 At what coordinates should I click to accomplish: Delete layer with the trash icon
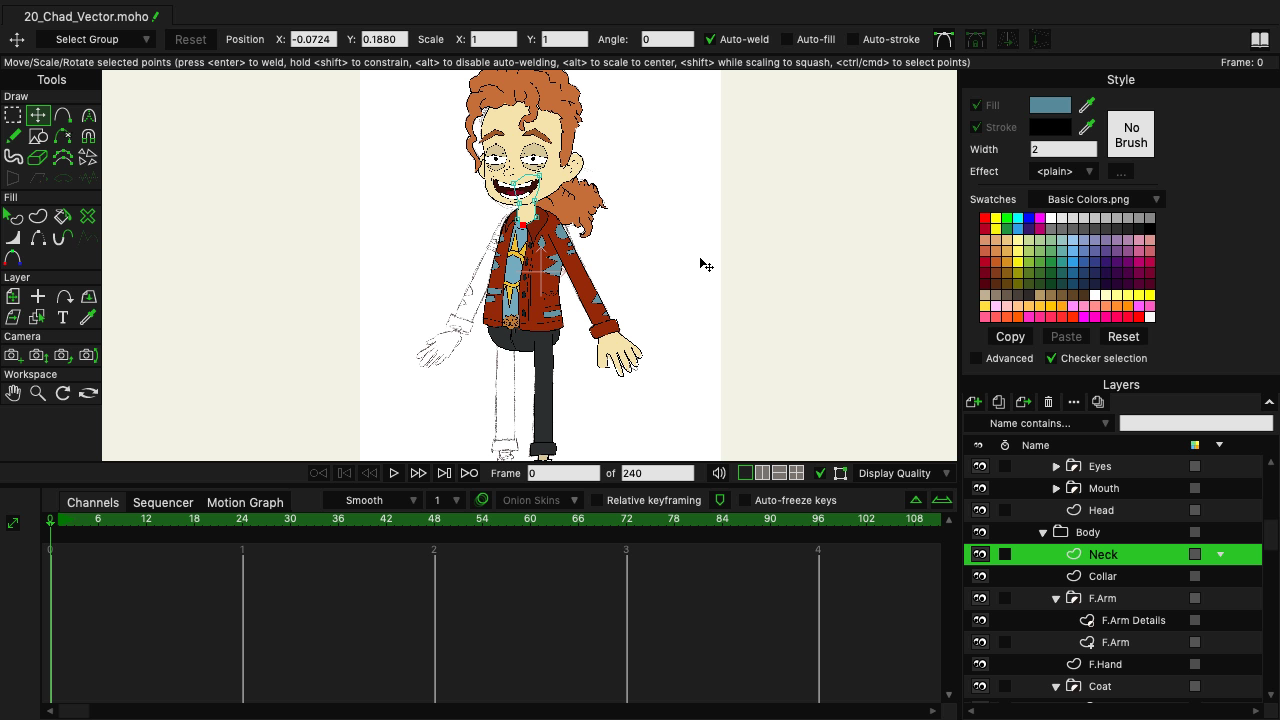(1048, 402)
